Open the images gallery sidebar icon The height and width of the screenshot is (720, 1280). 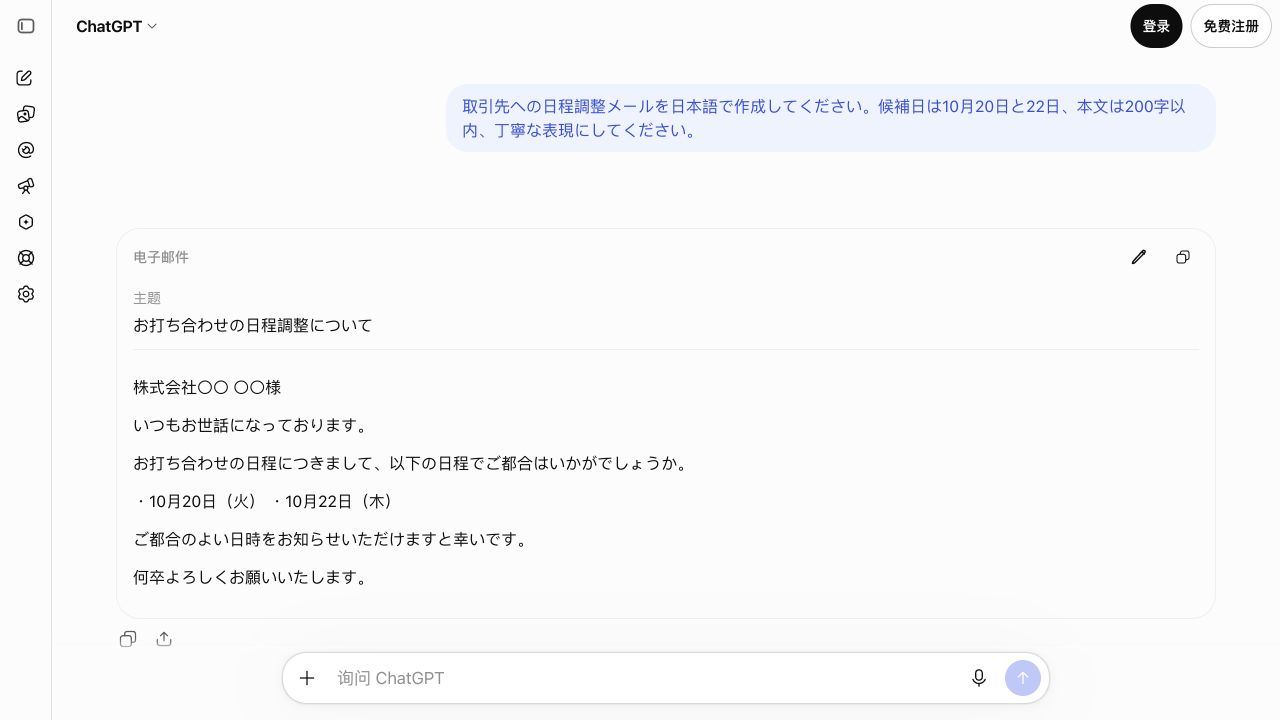26,114
